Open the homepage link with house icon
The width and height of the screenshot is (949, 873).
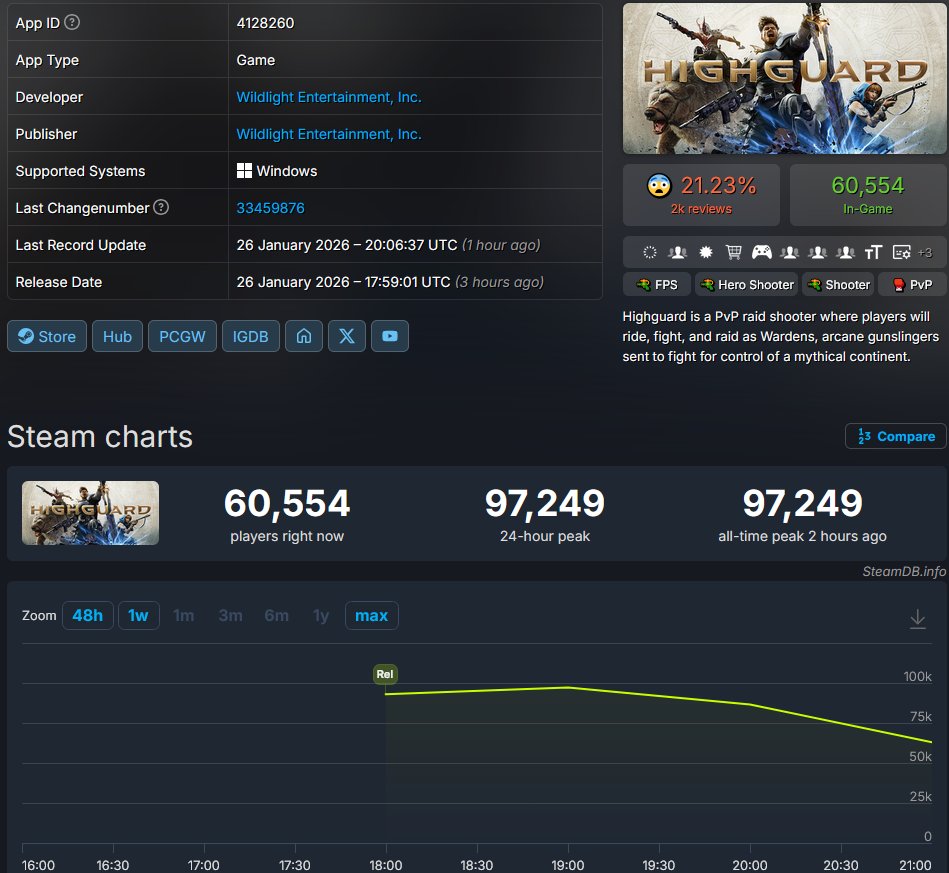coord(304,336)
